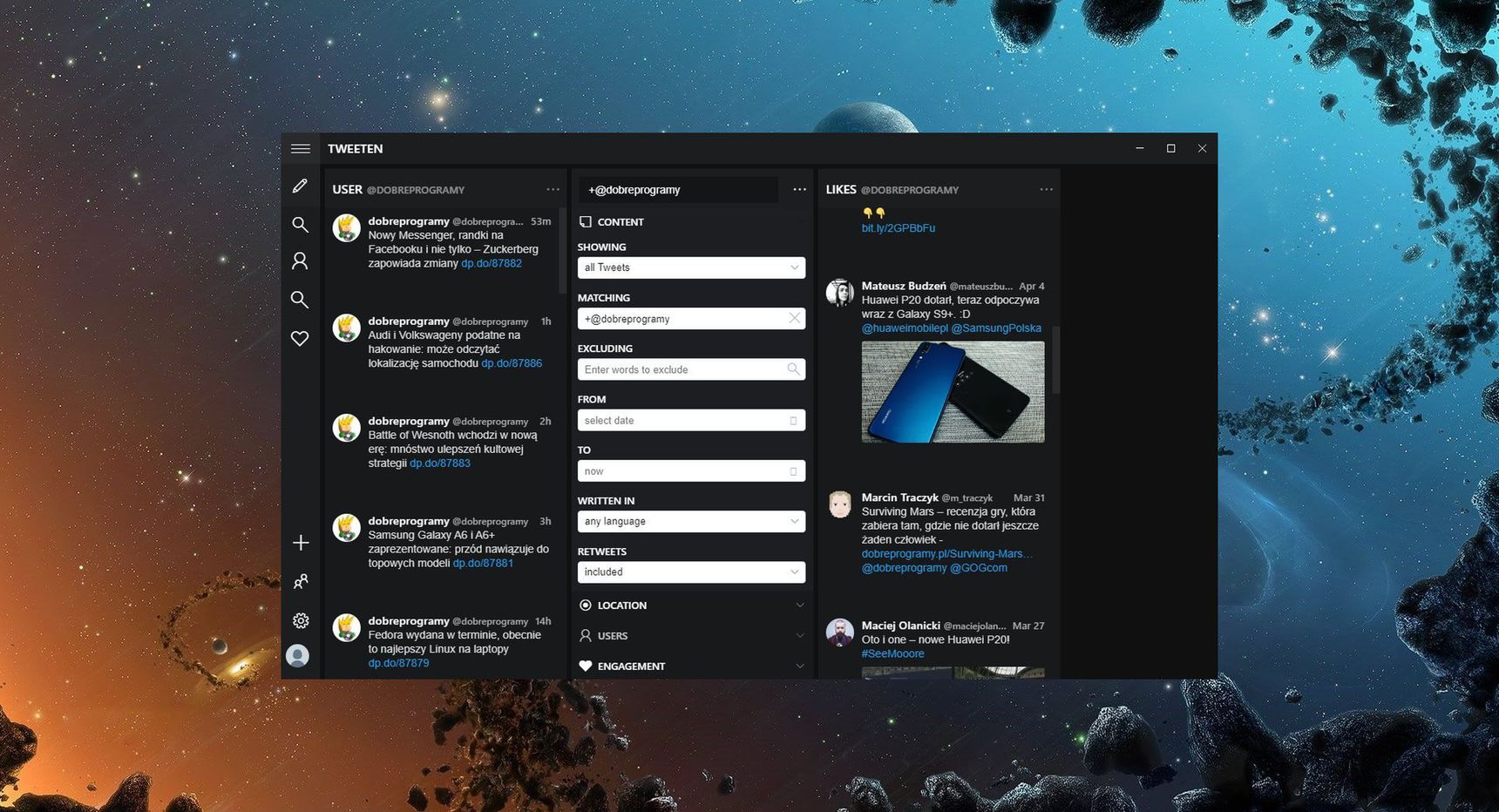Image resolution: width=1499 pixels, height=812 pixels.
Task: Open options menu for LIKES column
Action: (x=1047, y=189)
